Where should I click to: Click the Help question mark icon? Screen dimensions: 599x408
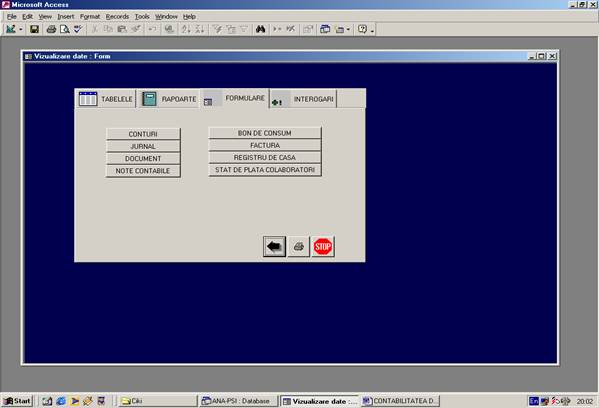click(362, 29)
